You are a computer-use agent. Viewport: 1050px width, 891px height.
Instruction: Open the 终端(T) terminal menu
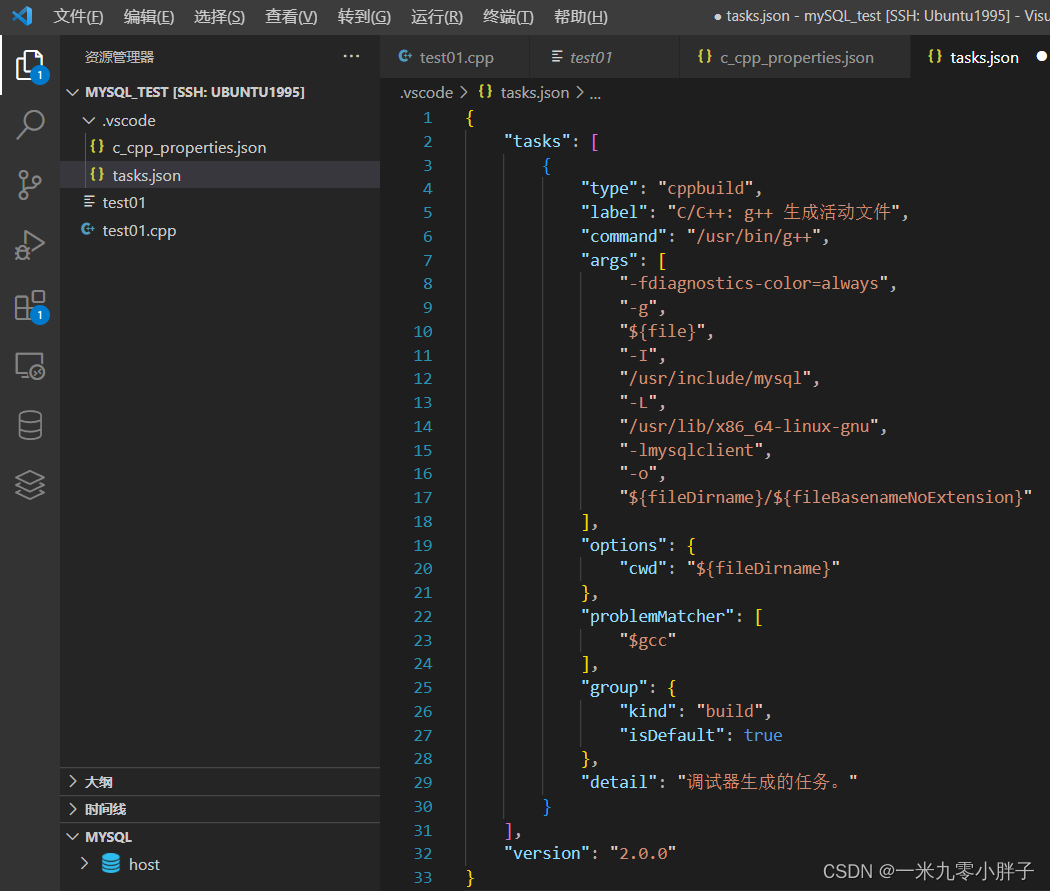tap(508, 17)
